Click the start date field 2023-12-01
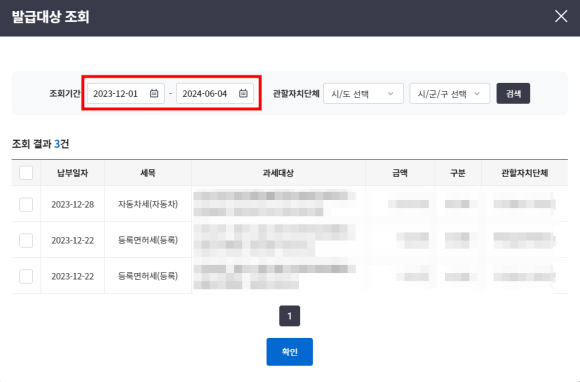This screenshot has width=580, height=382. (126, 94)
